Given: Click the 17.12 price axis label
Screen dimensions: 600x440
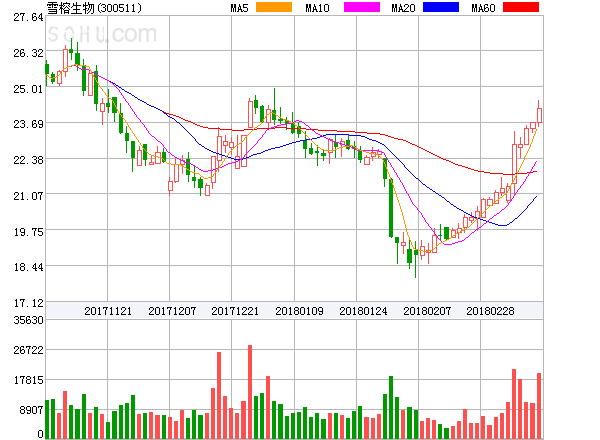Looking at the screenshot, I should click(28, 303).
